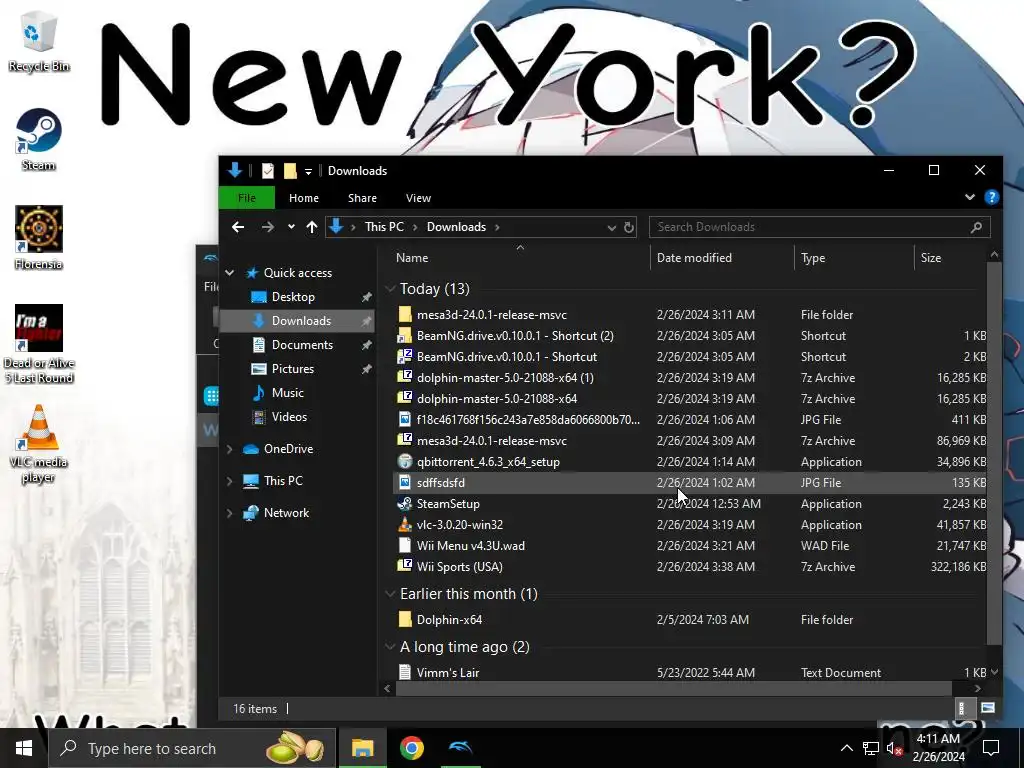The image size is (1024, 768).
Task: Select the Wii Sports (USA) archive
Action: click(x=460, y=567)
